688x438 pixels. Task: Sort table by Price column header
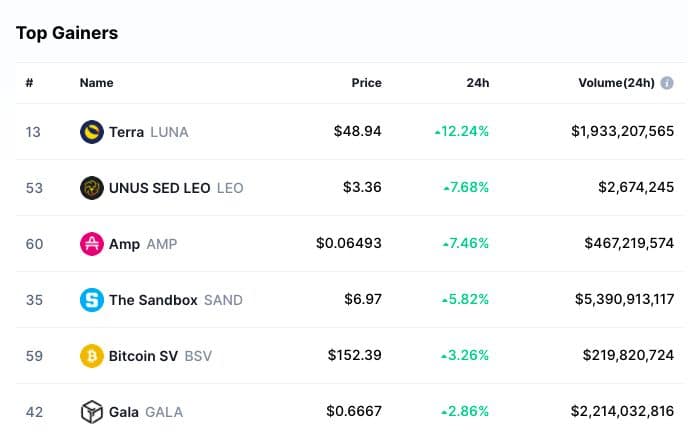(x=366, y=83)
